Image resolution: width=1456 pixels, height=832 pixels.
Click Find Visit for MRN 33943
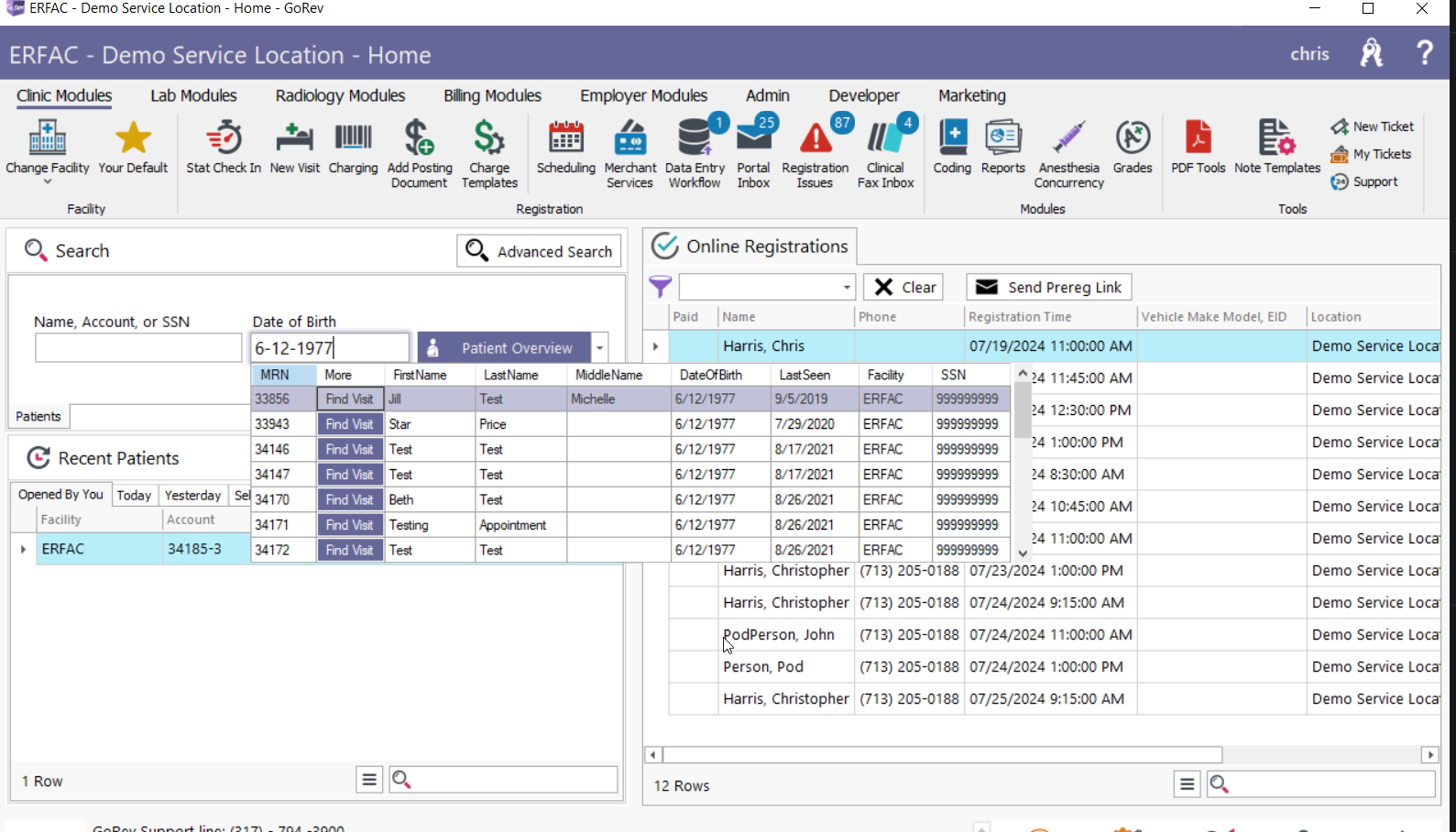click(350, 424)
